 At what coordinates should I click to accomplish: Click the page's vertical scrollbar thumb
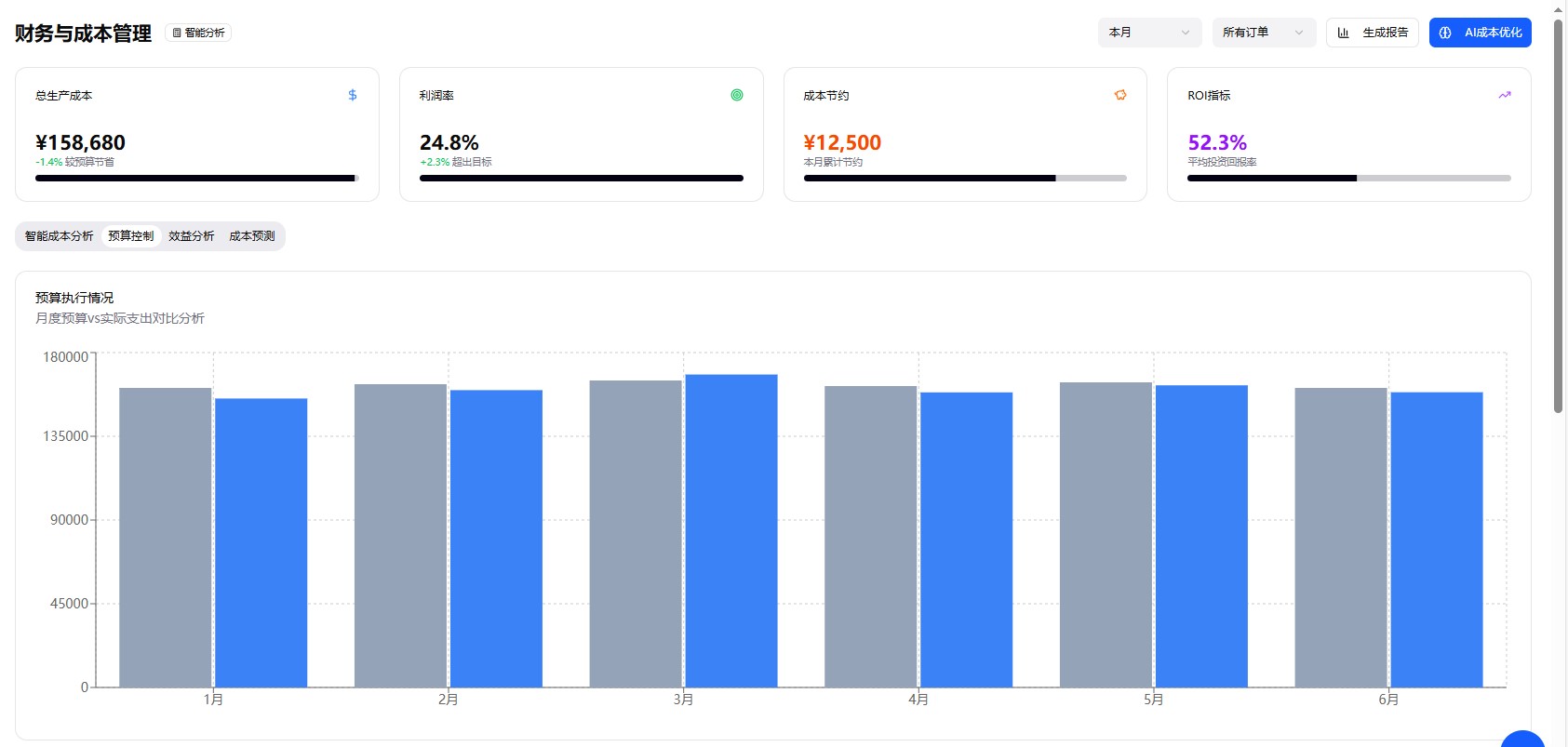pos(1558,214)
